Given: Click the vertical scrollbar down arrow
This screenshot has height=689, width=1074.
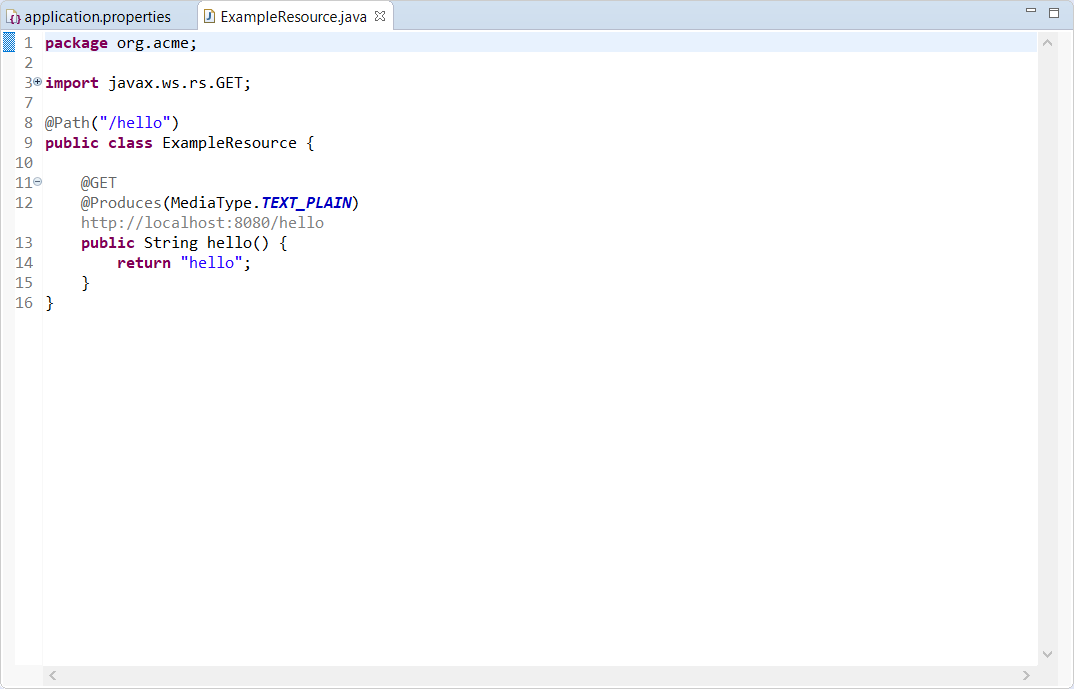Looking at the screenshot, I should pos(1048,654).
